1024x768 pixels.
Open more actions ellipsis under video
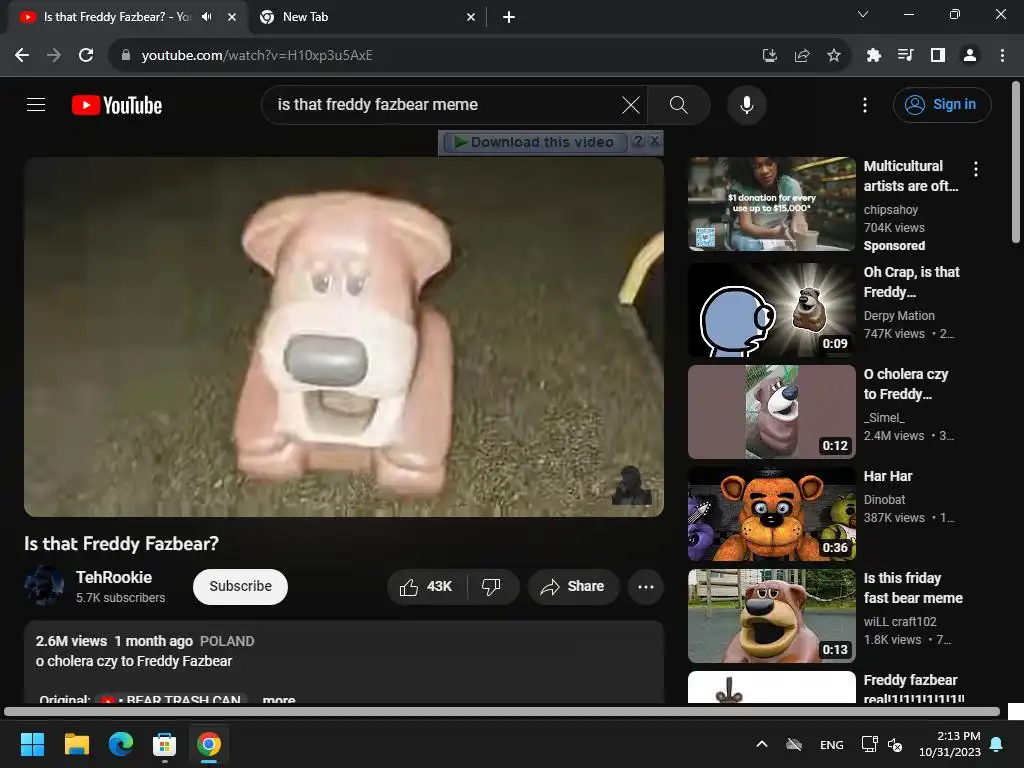(x=646, y=586)
